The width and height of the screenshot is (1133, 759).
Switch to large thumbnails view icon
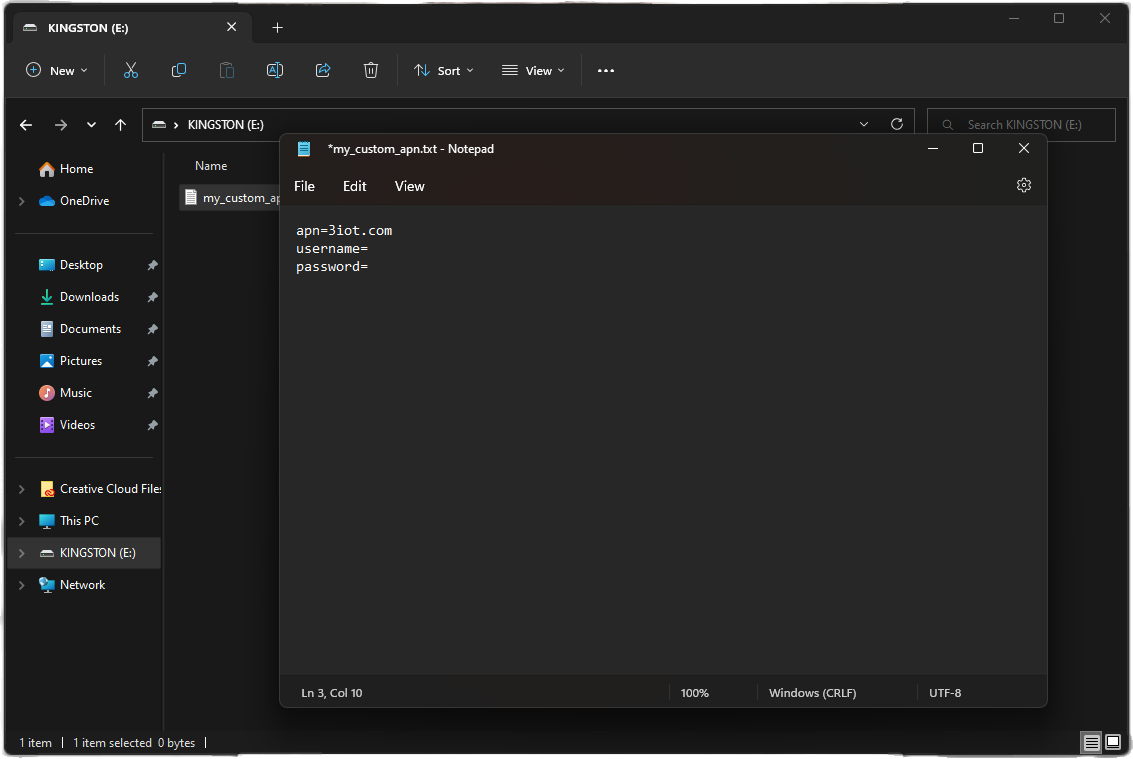(x=1113, y=742)
